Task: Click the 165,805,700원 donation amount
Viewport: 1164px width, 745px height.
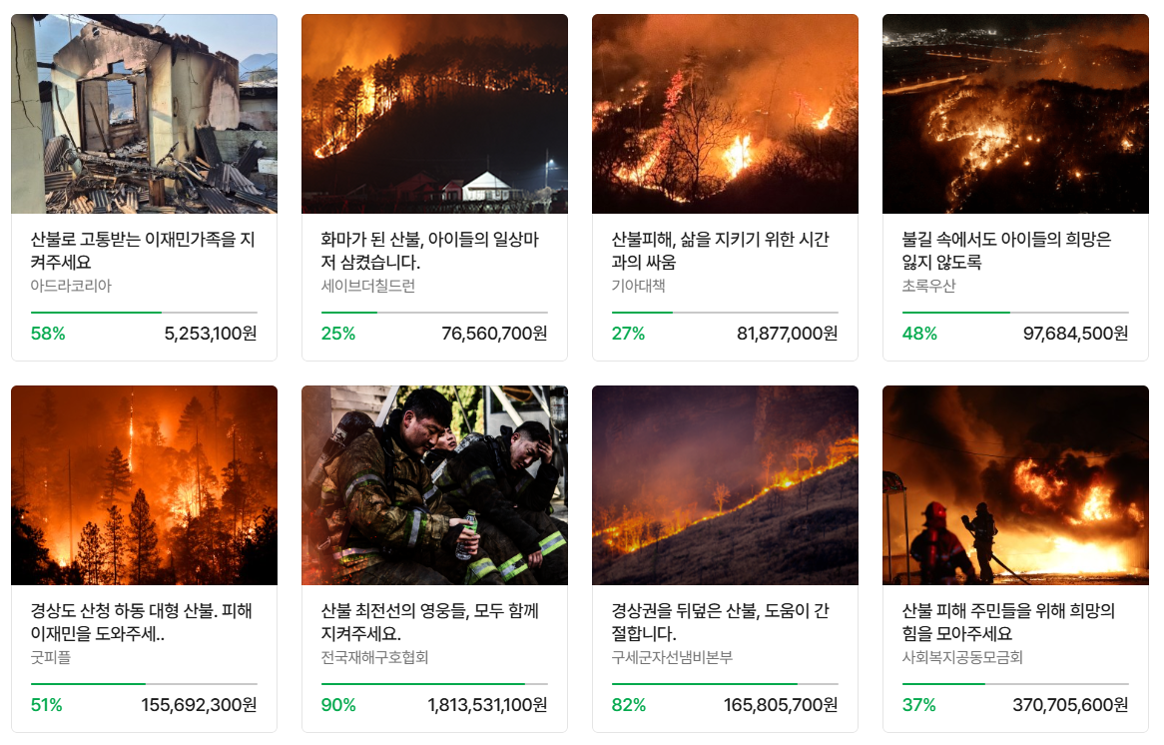Action: [781, 705]
